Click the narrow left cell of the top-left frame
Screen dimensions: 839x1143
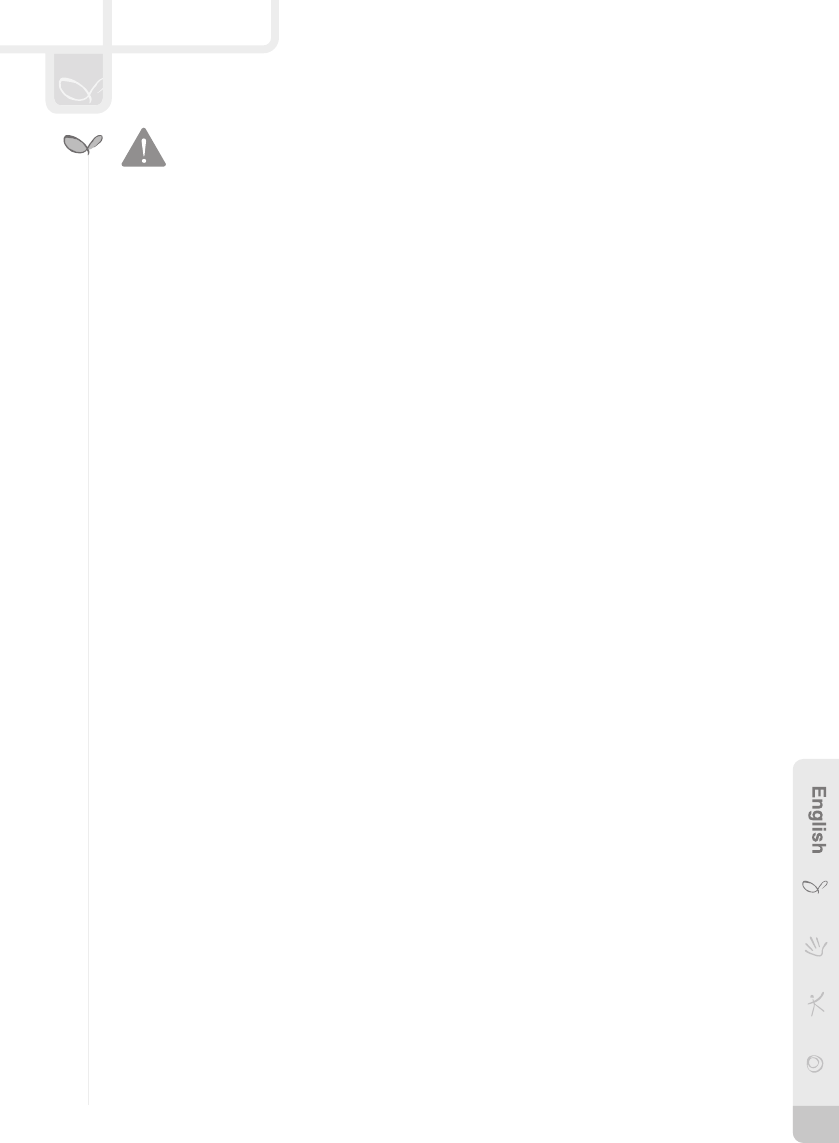(51, 22)
